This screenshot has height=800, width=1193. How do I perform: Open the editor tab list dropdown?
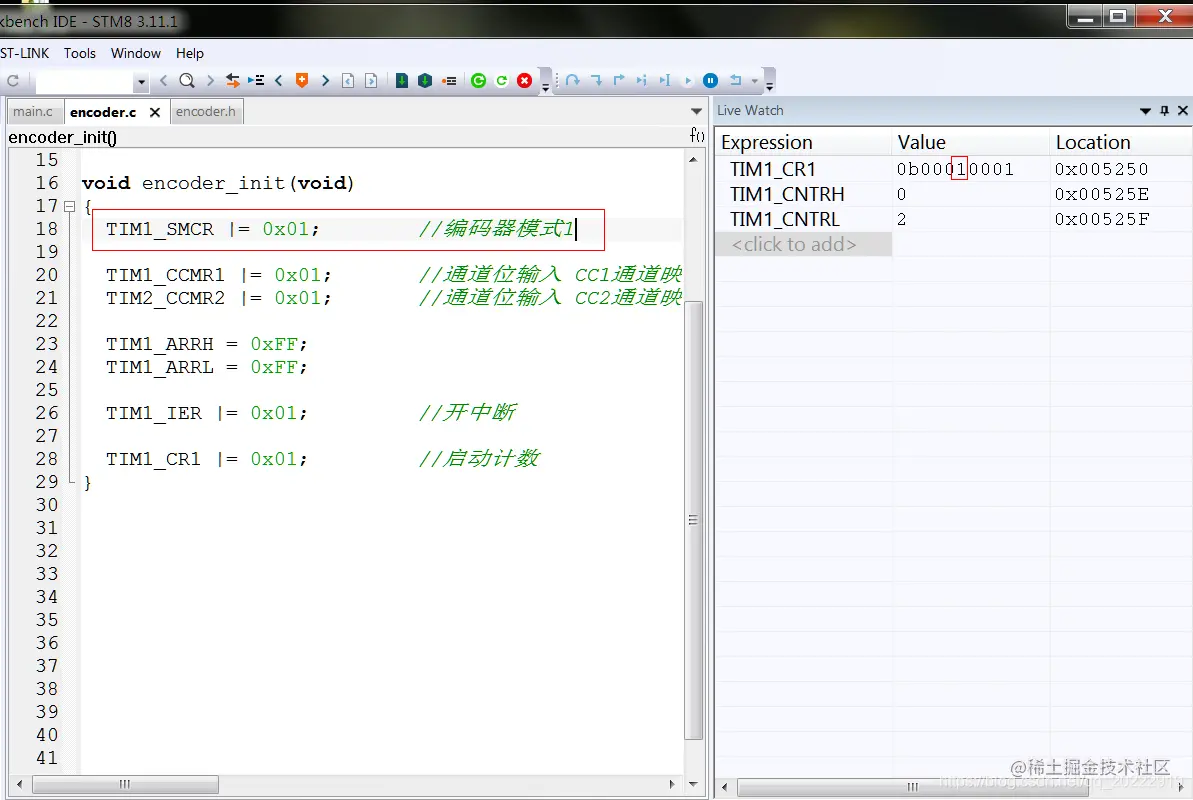(696, 112)
